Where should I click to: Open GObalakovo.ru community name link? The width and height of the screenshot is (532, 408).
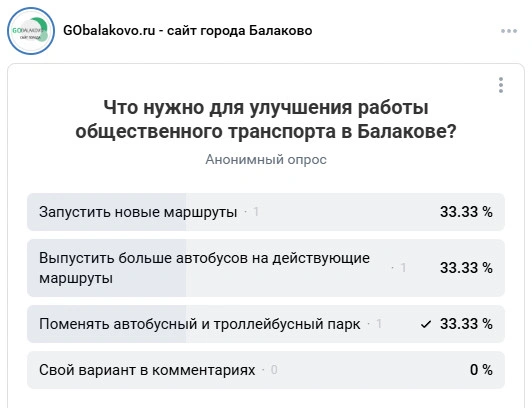(x=188, y=31)
